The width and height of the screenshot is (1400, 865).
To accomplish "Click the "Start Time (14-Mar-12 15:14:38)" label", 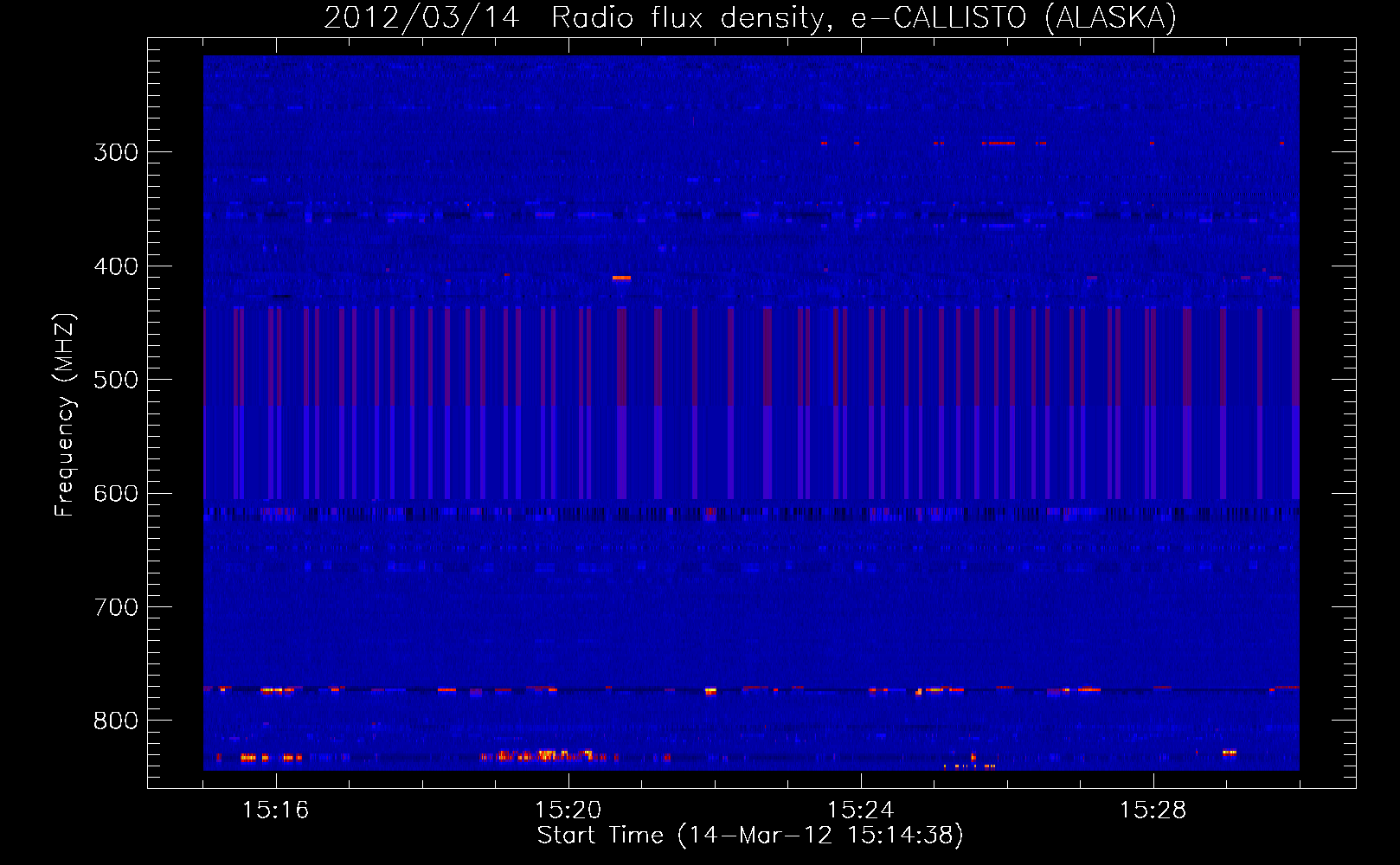I will [x=750, y=836].
